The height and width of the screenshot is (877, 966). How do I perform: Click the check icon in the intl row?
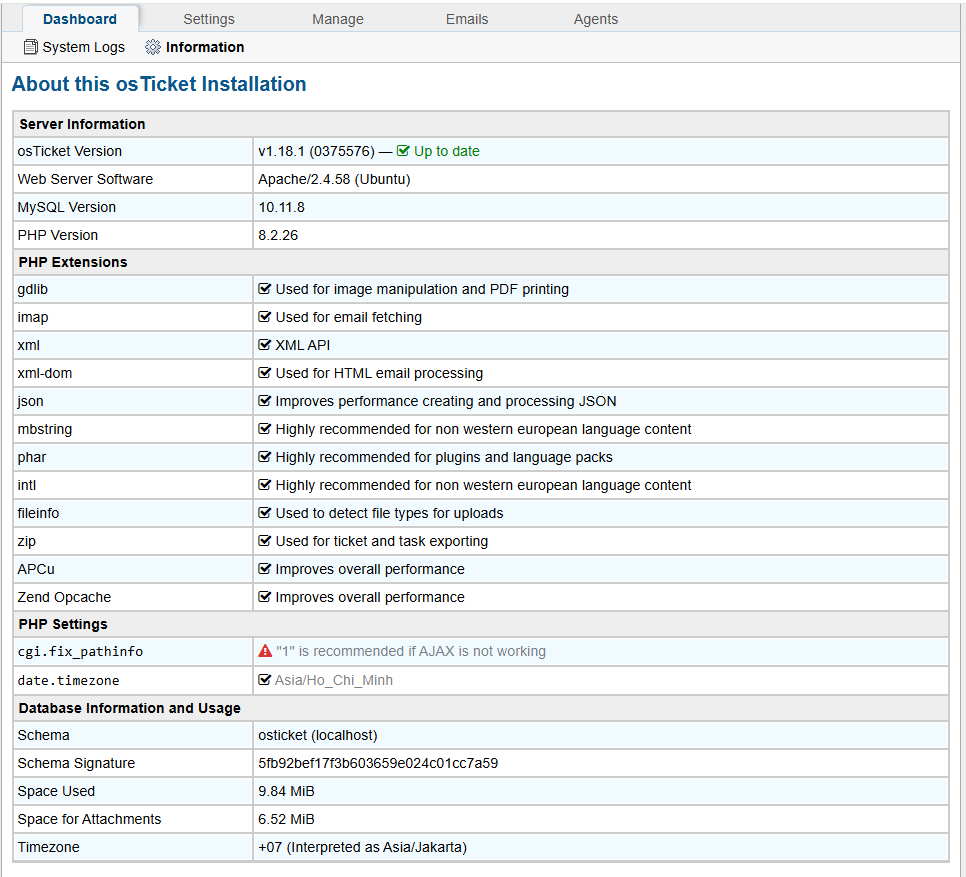[x=264, y=485]
